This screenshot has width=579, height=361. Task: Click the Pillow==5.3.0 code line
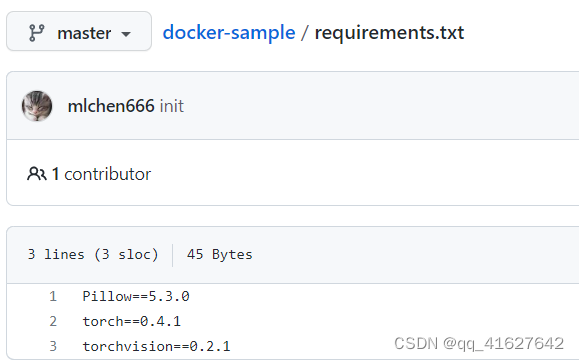136,296
